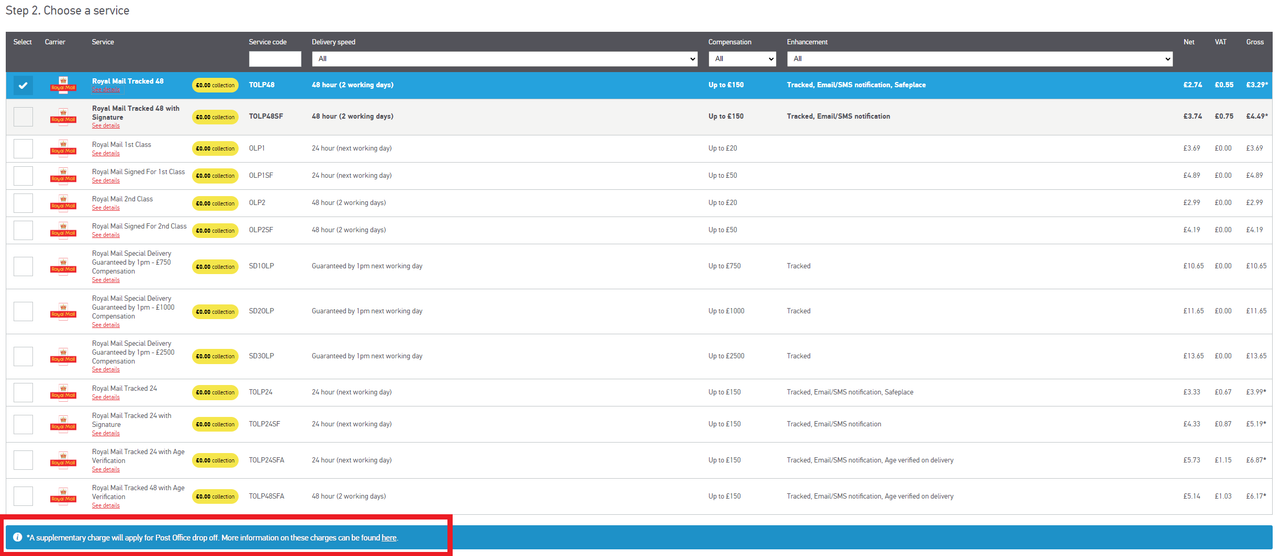Open the Enhancement filter dropdown

[979, 59]
